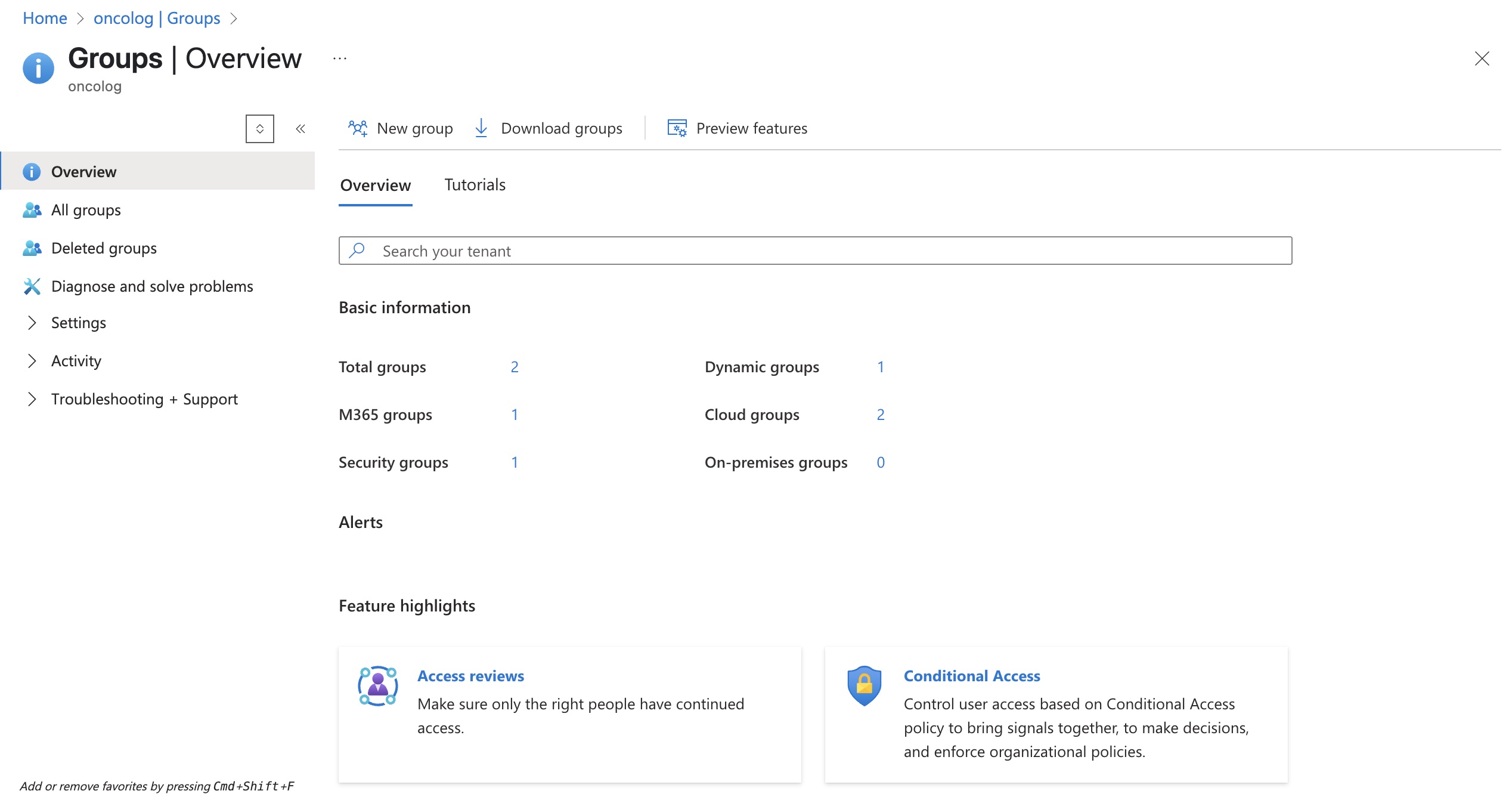Click the Total groups count value
This screenshot has height=797, width=1512.
tap(515, 367)
